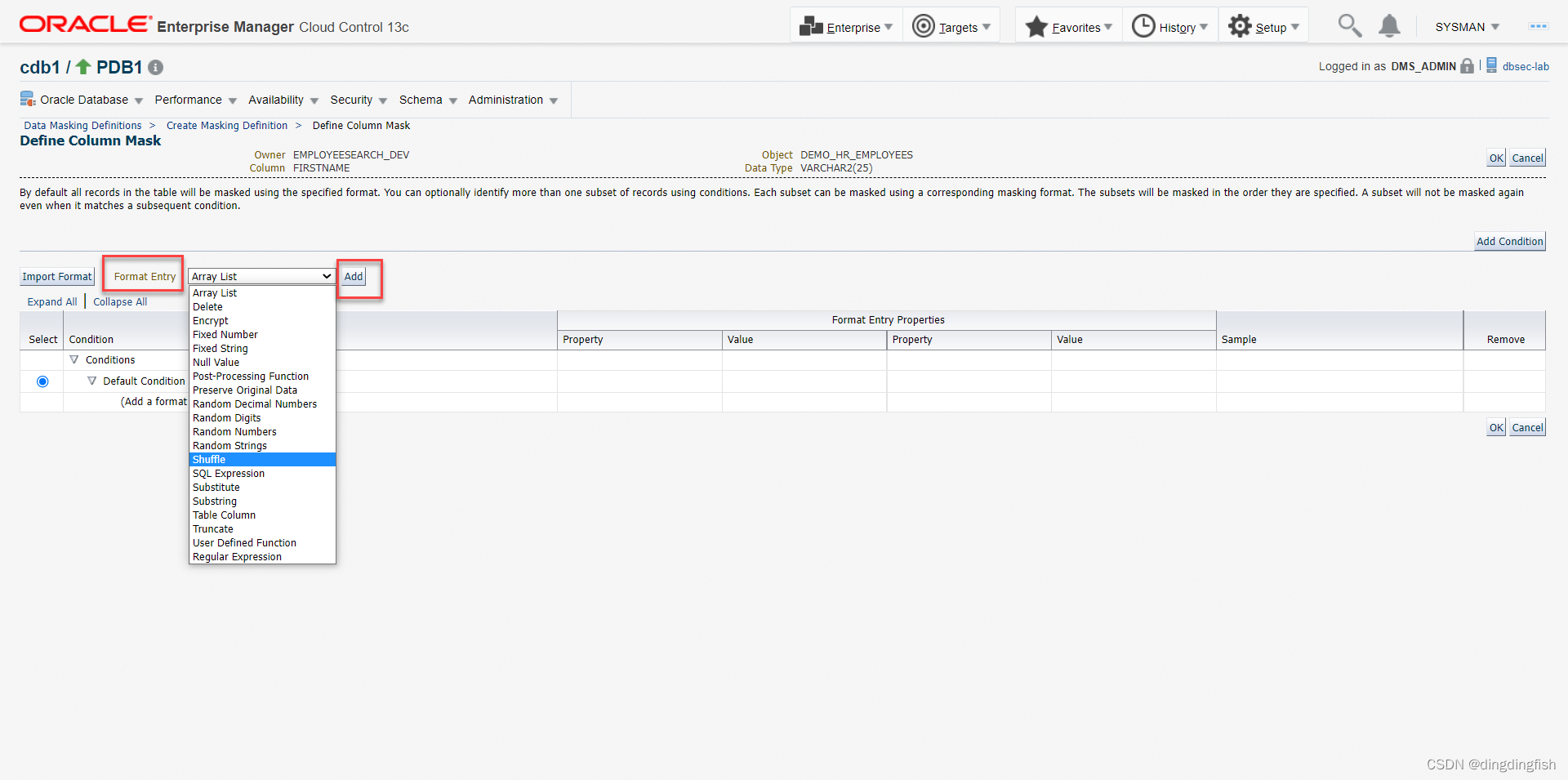Open the notifications bell

[x=1389, y=26]
